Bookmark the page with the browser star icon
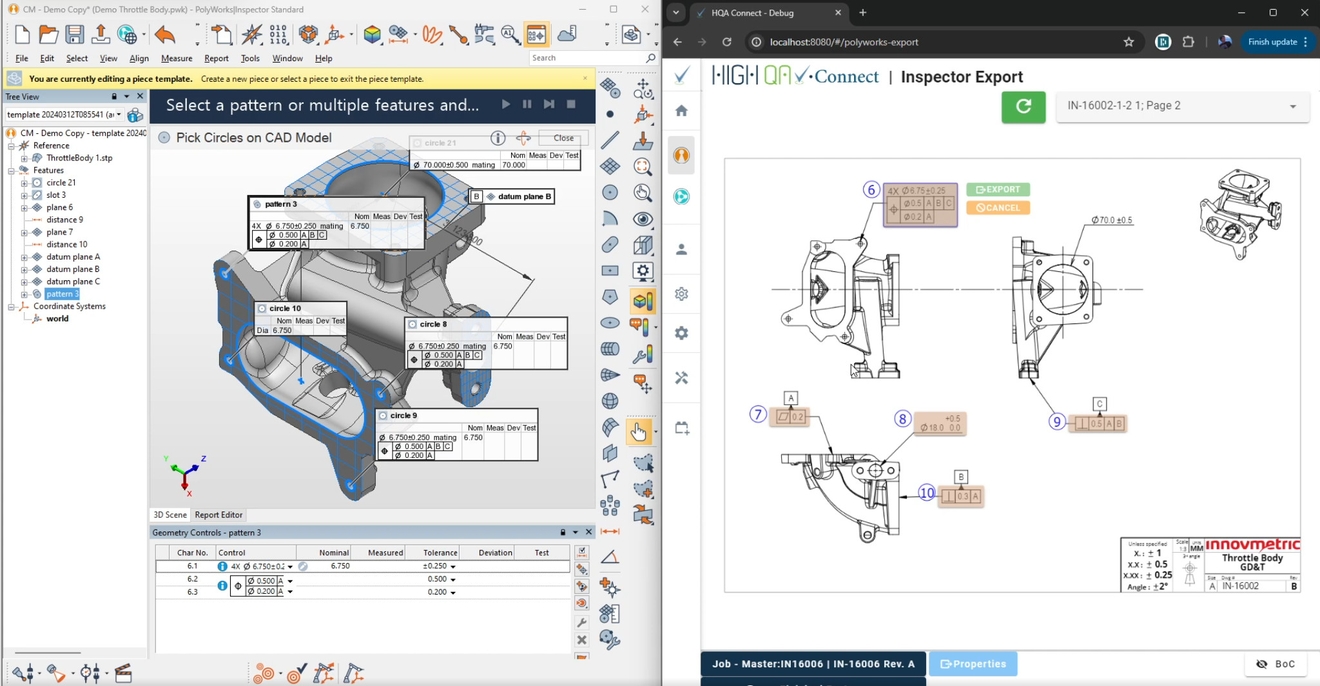 click(x=1129, y=42)
